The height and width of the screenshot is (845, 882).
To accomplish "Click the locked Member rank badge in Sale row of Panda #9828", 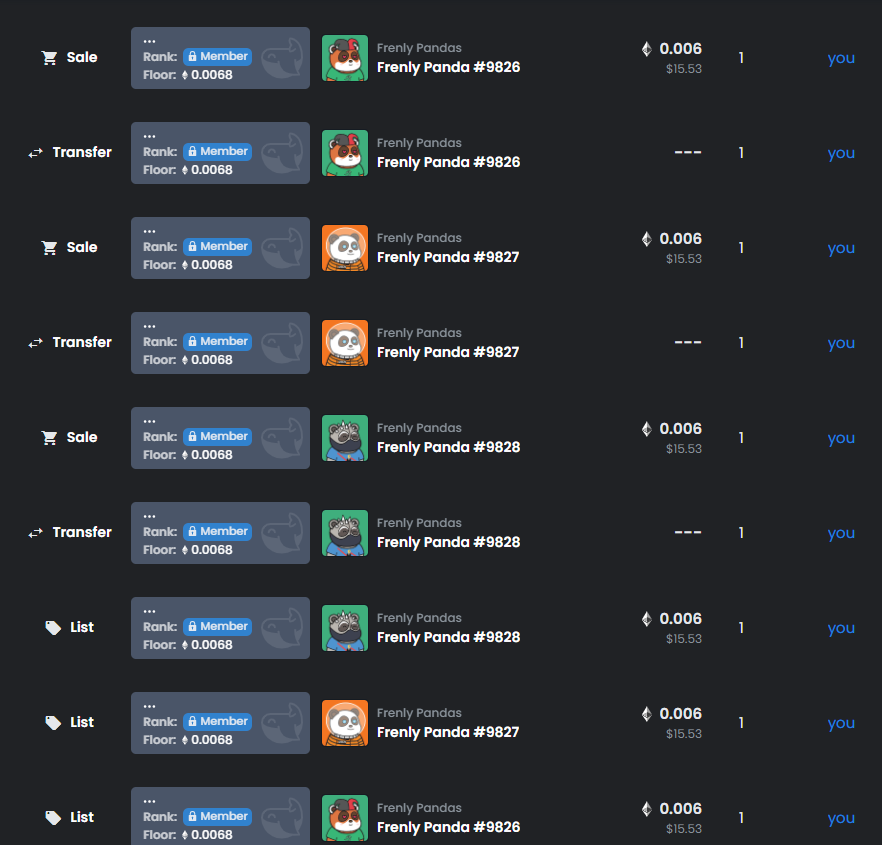I will tap(217, 437).
